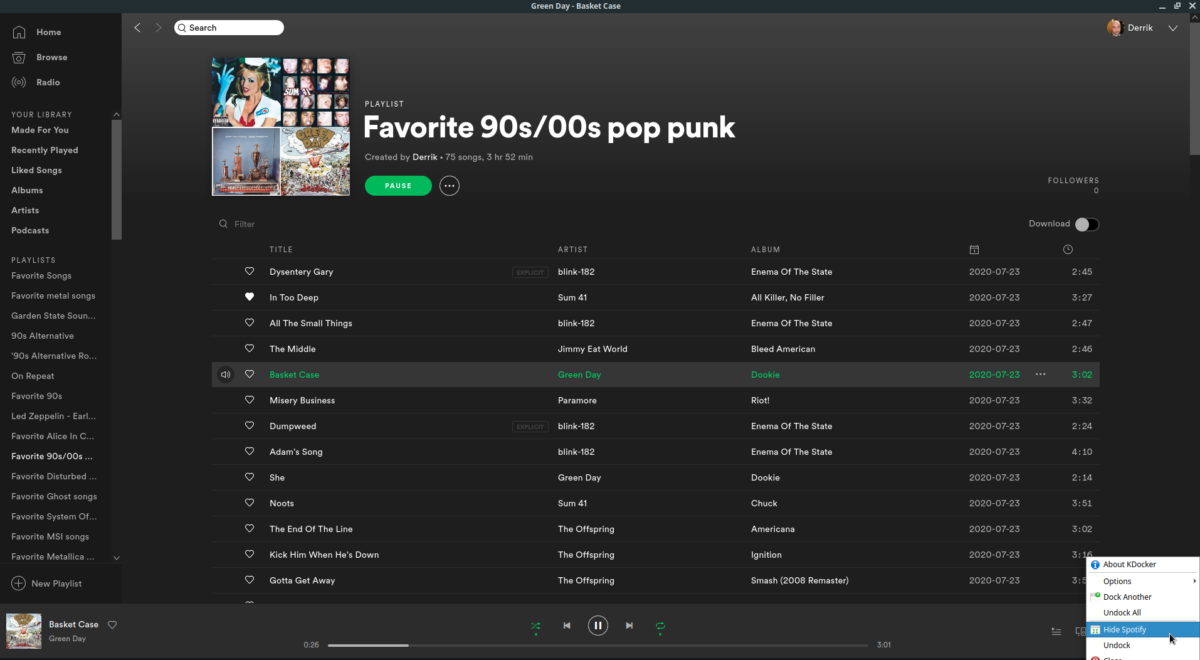This screenshot has height=660, width=1200.
Task: Click the now playing Dookie album art
Action: [24, 631]
